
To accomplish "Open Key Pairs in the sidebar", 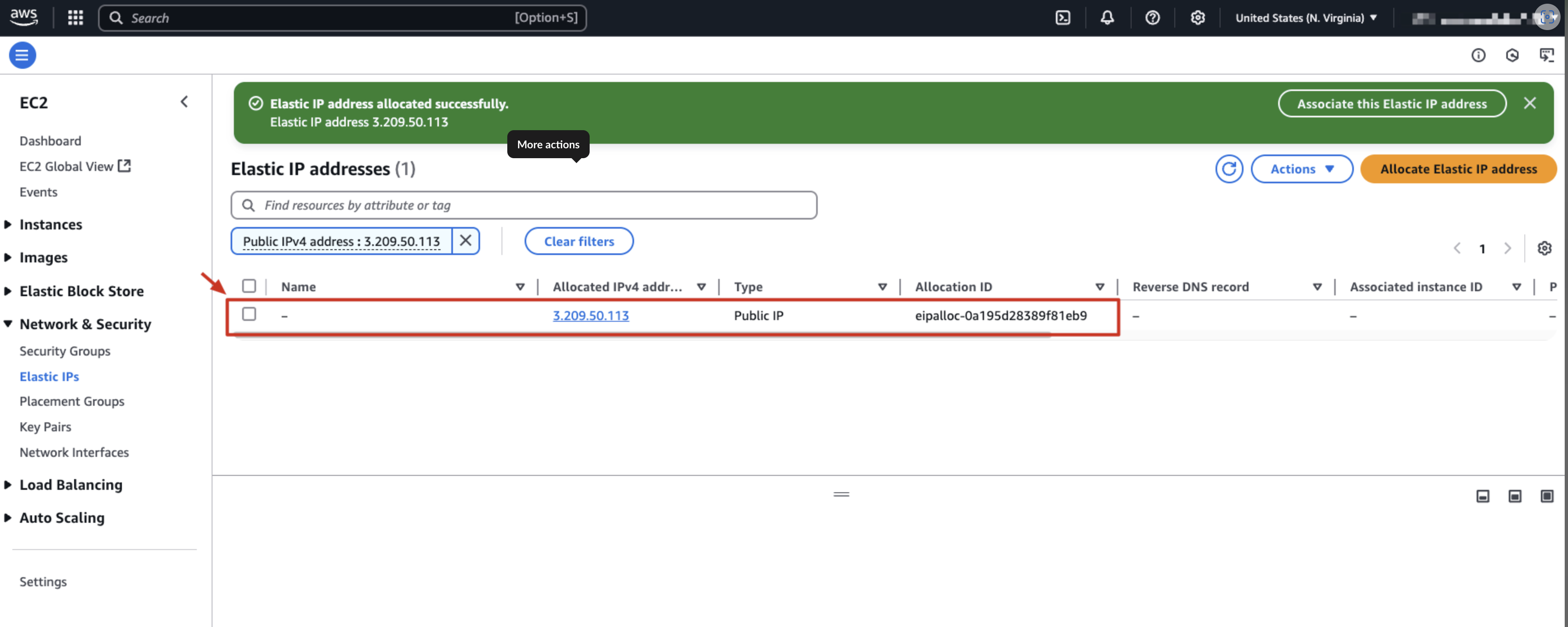I will tap(46, 427).
